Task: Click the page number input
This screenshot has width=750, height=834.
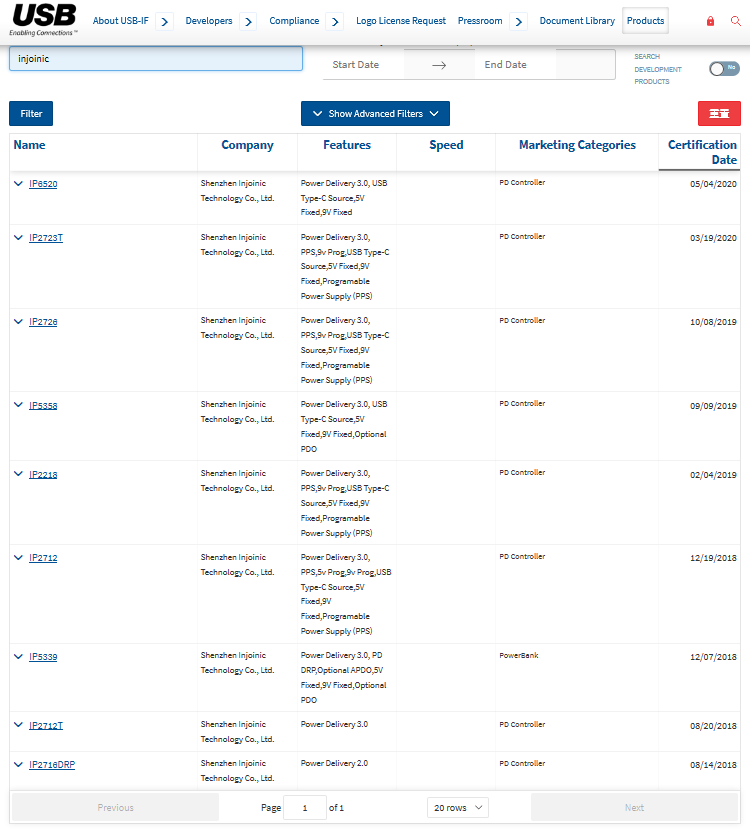Action: point(305,807)
